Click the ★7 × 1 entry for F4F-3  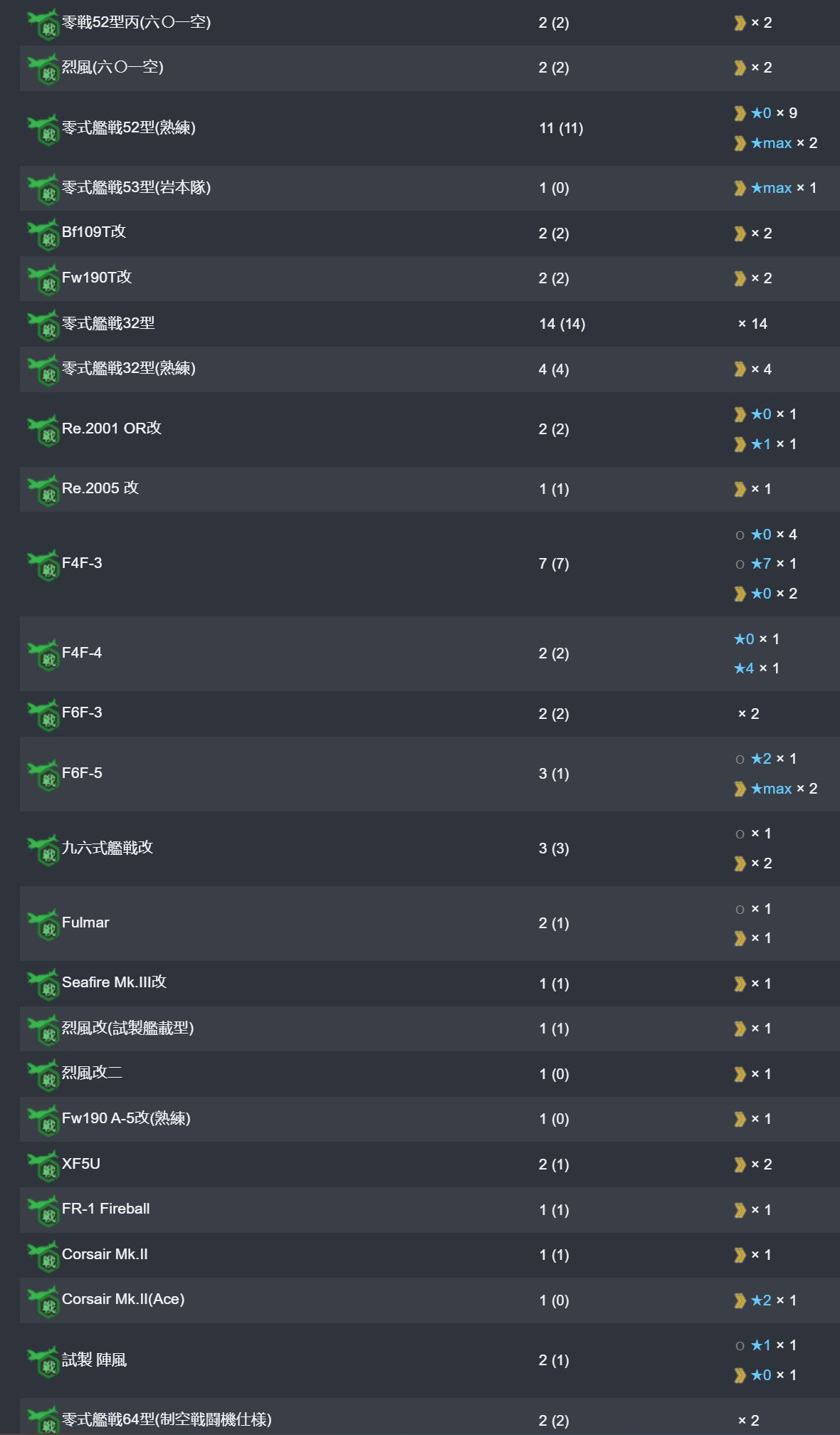click(774, 564)
